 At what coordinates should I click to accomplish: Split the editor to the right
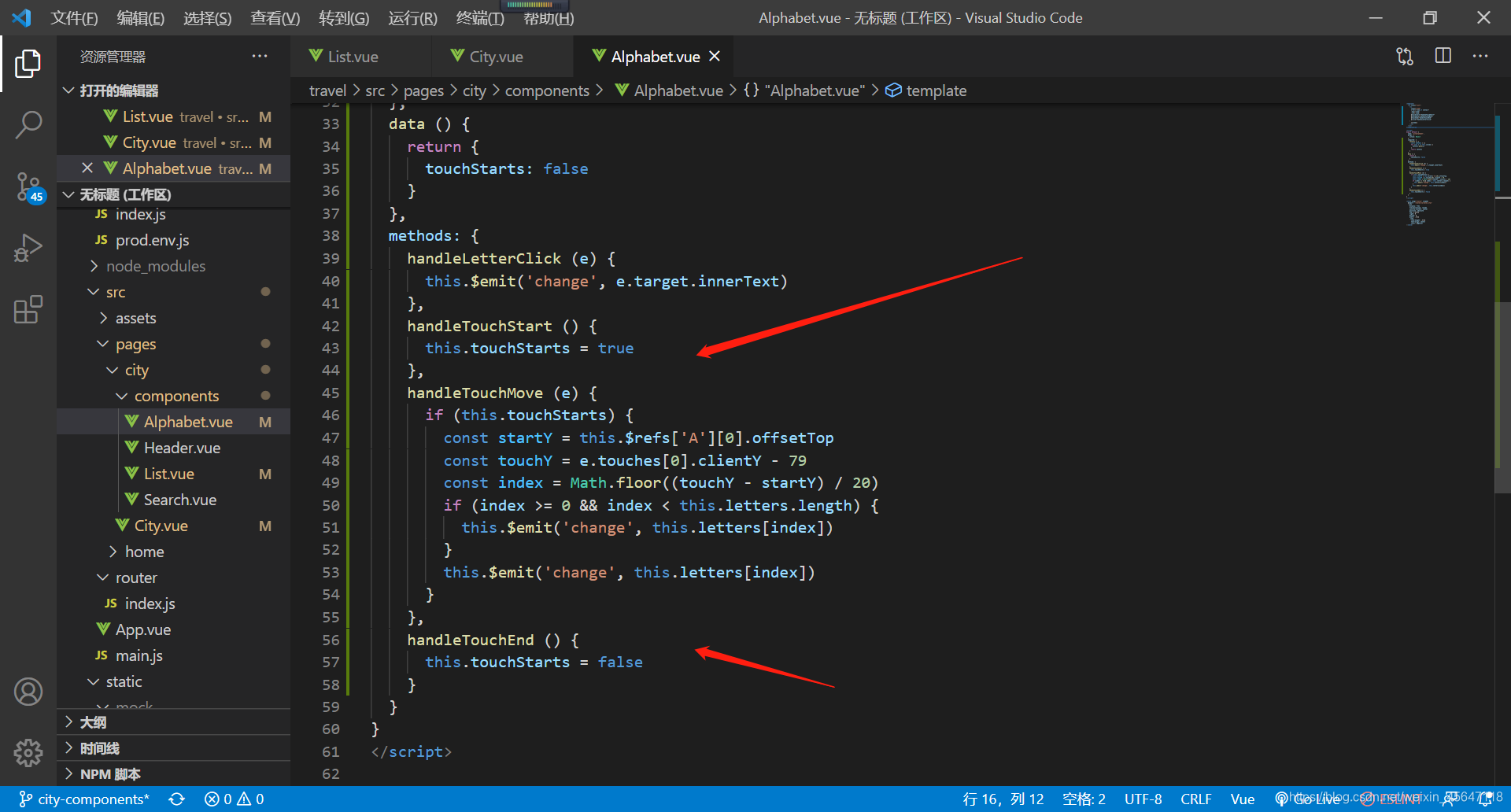pyautogui.click(x=1443, y=57)
